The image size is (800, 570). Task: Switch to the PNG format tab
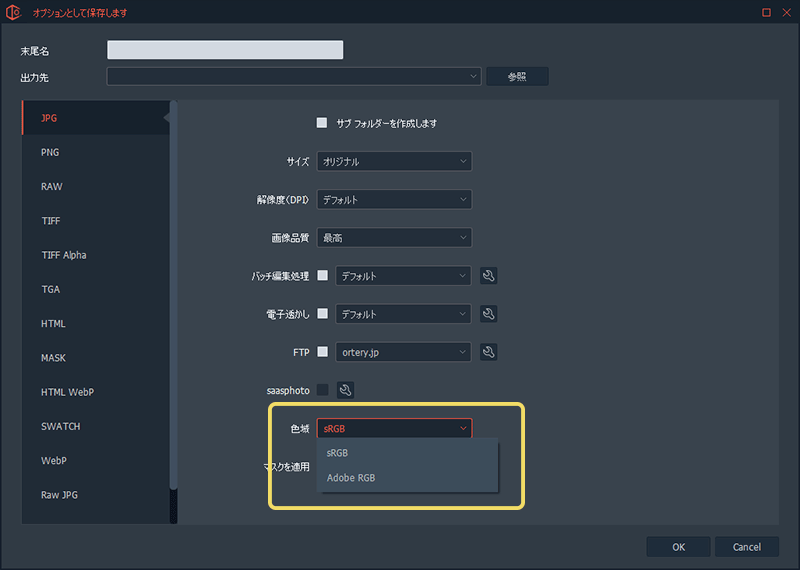coord(50,152)
